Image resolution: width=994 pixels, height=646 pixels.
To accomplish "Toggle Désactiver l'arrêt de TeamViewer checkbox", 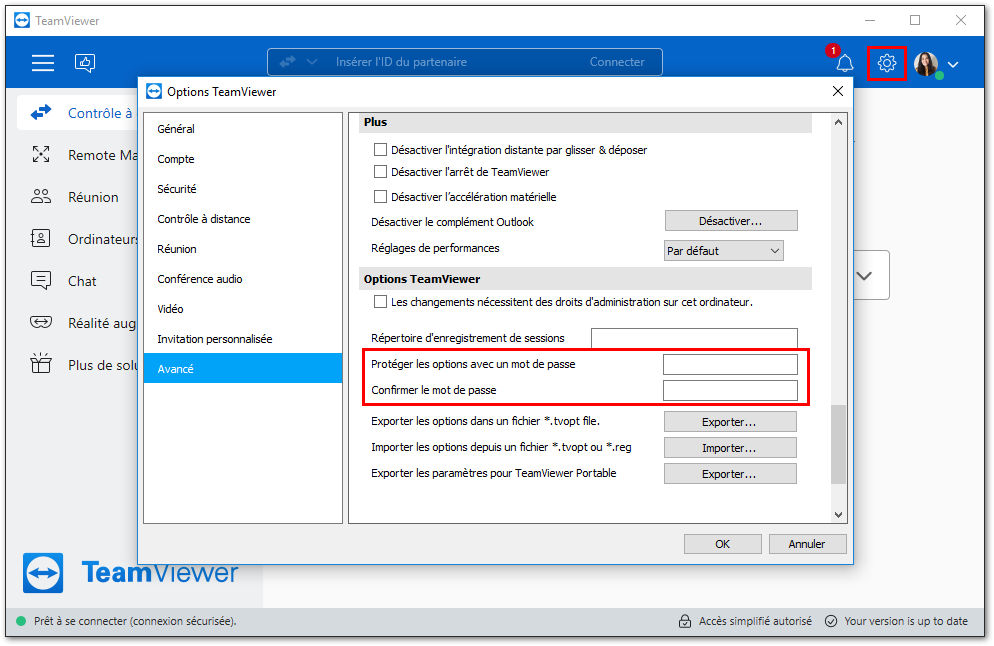I will [380, 172].
